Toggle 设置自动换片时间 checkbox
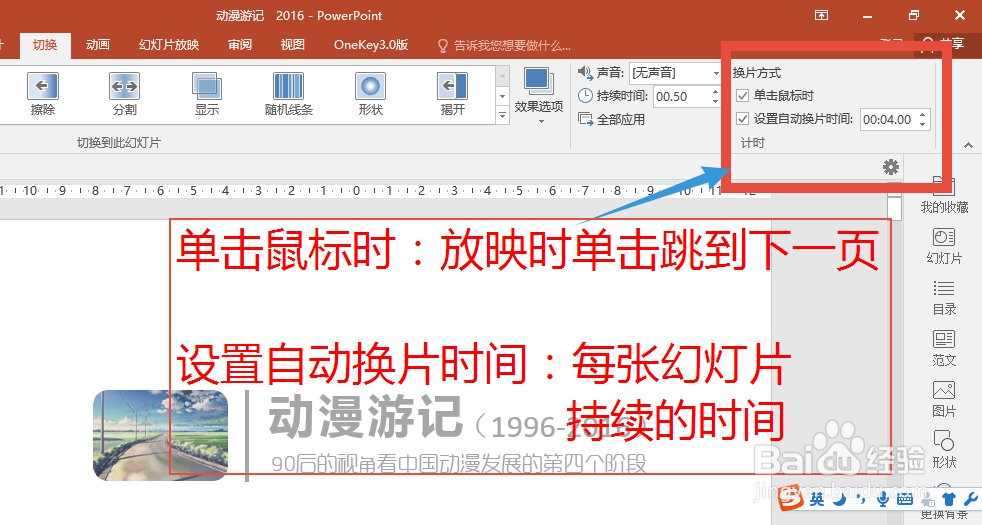Image resolution: width=982 pixels, height=525 pixels. click(743, 118)
